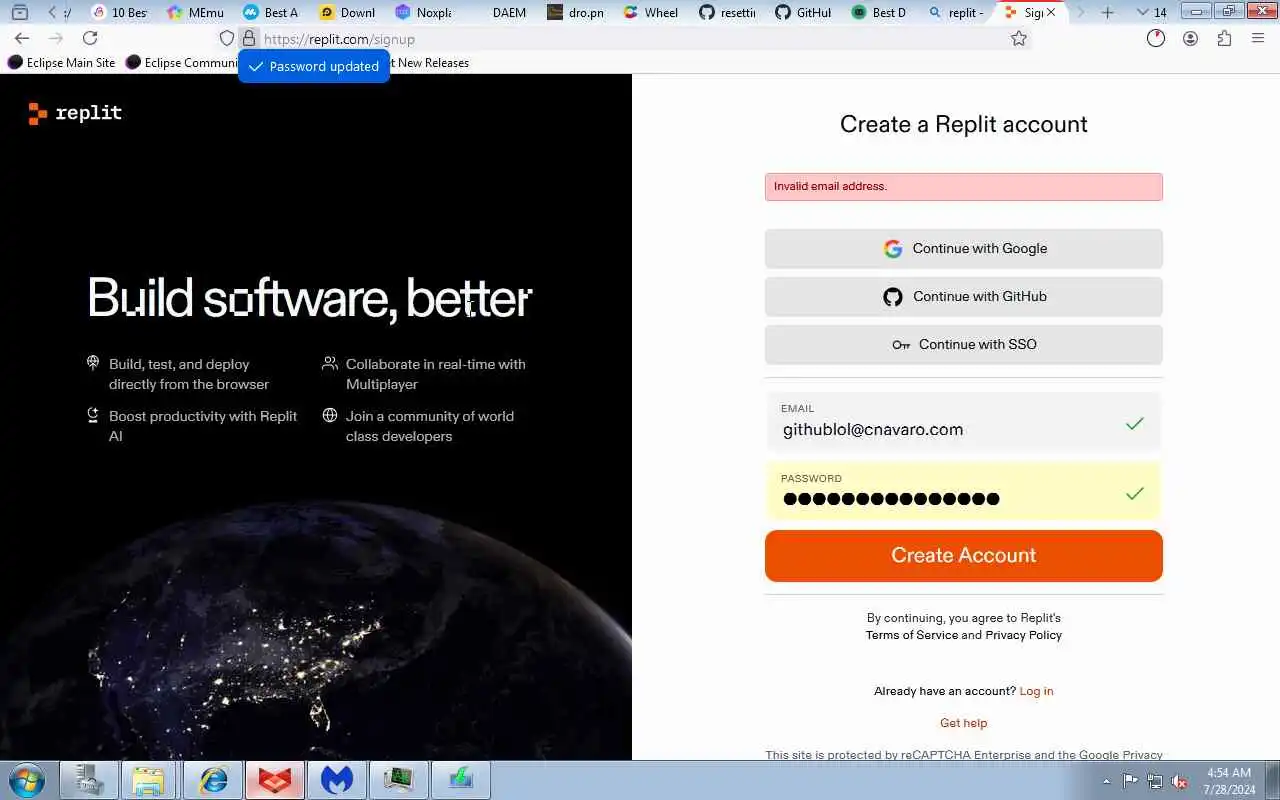The height and width of the screenshot is (800, 1280).
Task: Click the Google logo icon on the button
Action: click(893, 249)
